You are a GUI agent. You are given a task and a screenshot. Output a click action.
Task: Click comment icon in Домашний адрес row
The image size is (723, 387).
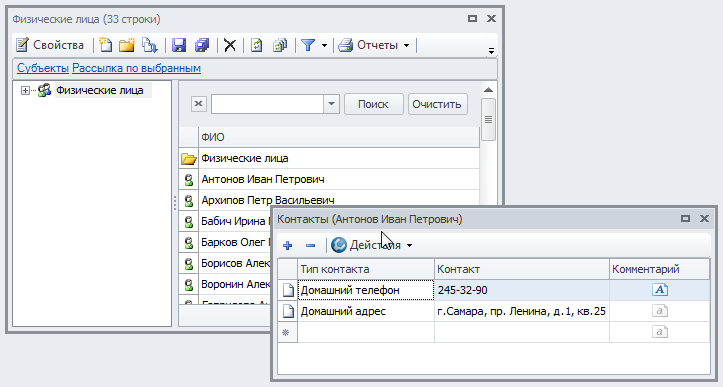click(660, 311)
